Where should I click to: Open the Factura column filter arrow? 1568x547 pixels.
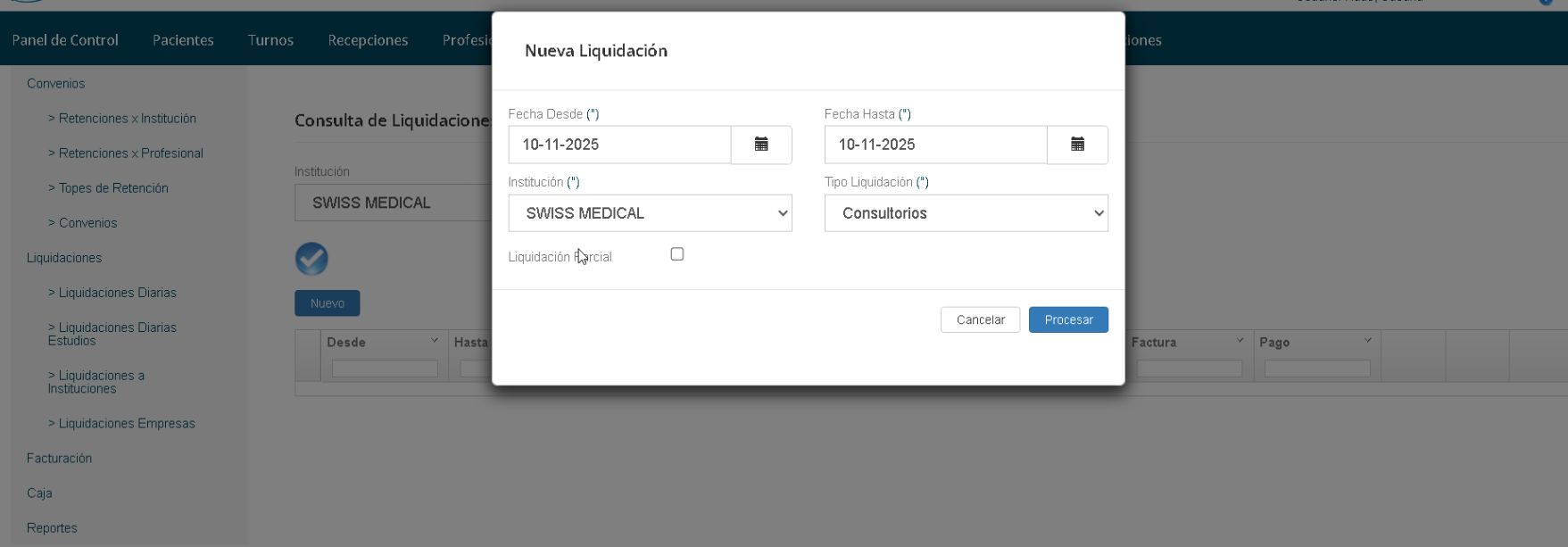(1240, 341)
